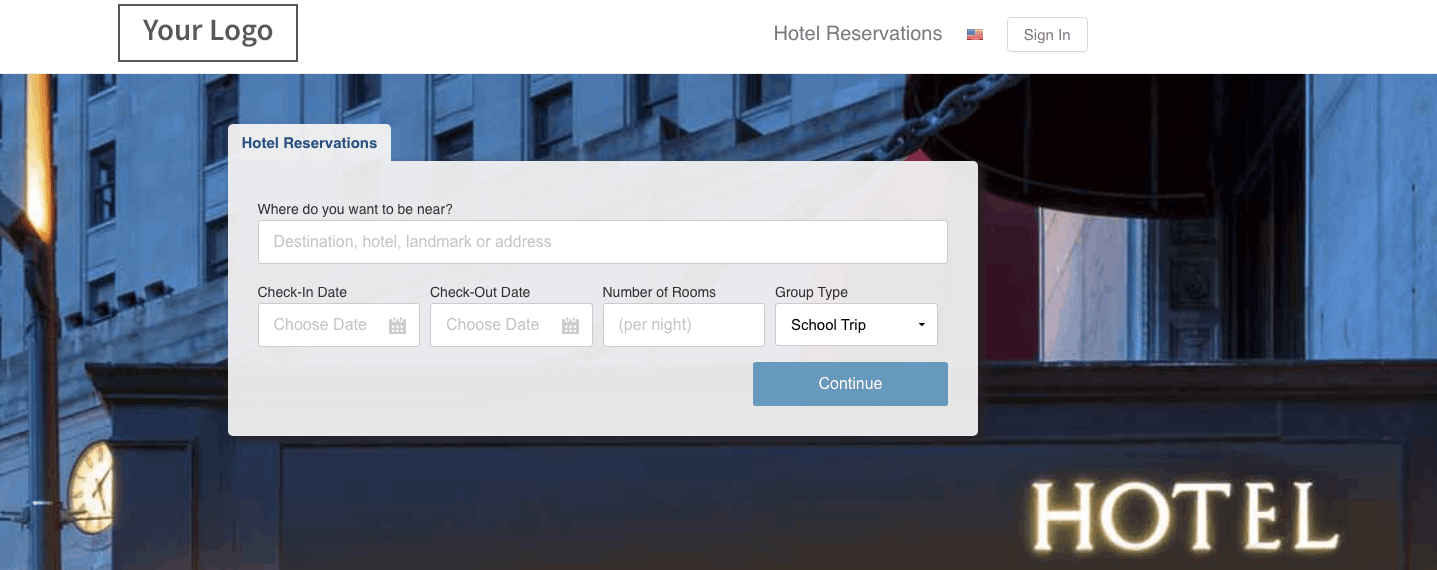Click the Check-In Choose Date field

(339, 325)
